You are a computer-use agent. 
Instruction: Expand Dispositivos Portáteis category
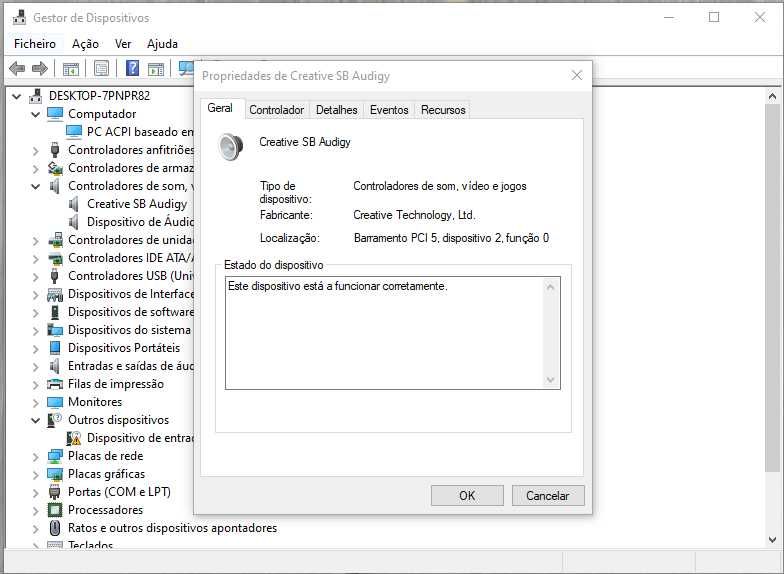point(36,348)
